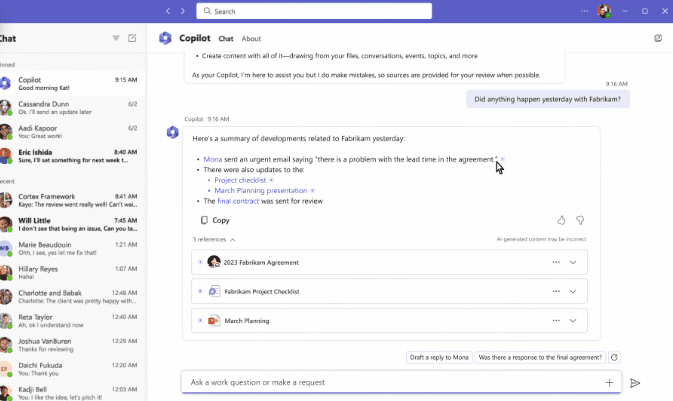The height and width of the screenshot is (401, 673).
Task: Open March Planning reference
Action: click(x=389, y=321)
